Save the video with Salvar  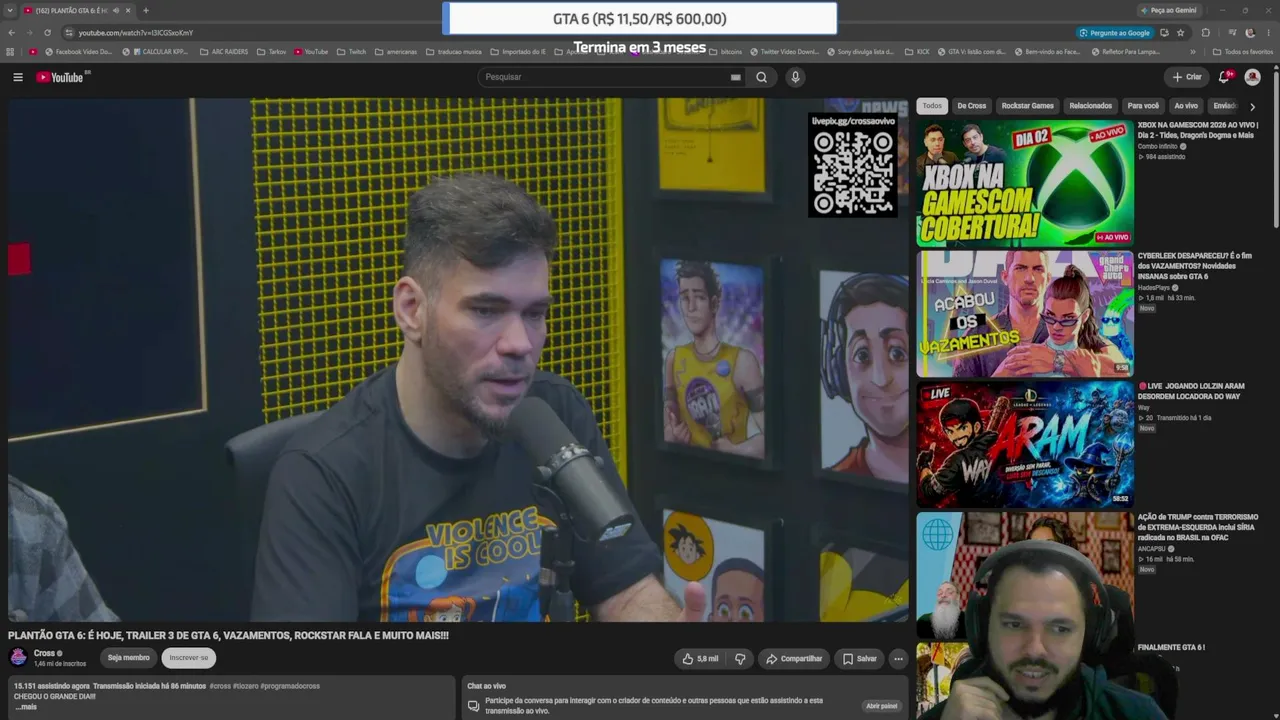(x=859, y=659)
